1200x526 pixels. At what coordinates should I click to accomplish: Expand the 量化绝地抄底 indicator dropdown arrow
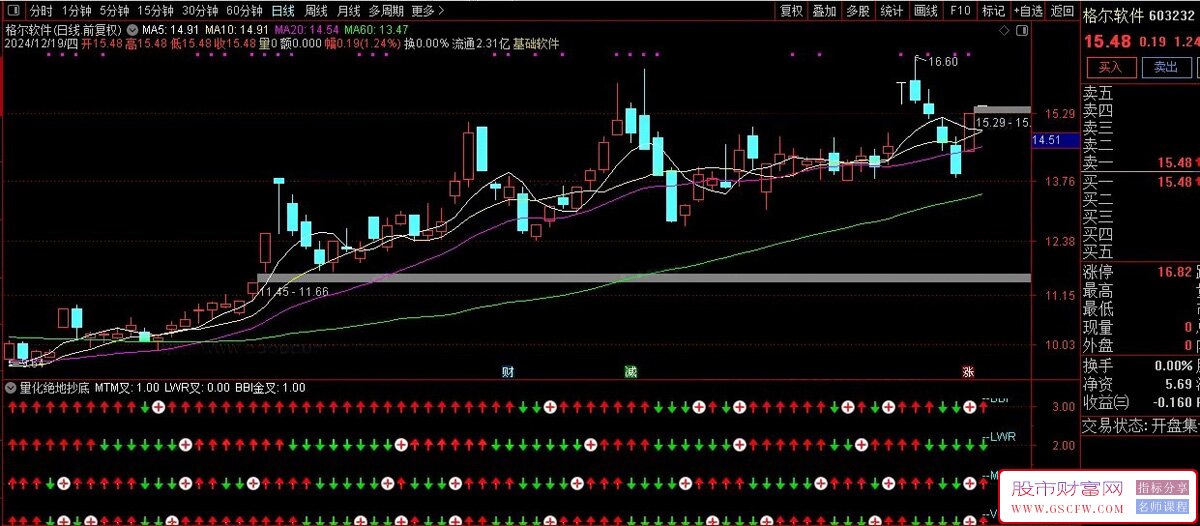click(11, 387)
